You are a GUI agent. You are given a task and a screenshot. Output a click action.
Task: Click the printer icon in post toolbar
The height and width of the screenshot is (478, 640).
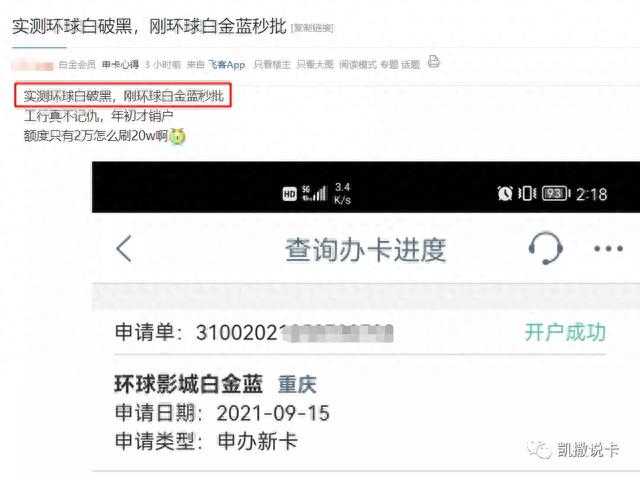click(x=433, y=62)
